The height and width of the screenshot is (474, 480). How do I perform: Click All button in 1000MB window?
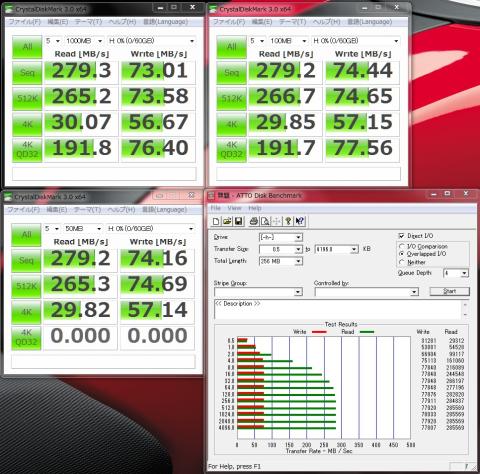[27, 47]
